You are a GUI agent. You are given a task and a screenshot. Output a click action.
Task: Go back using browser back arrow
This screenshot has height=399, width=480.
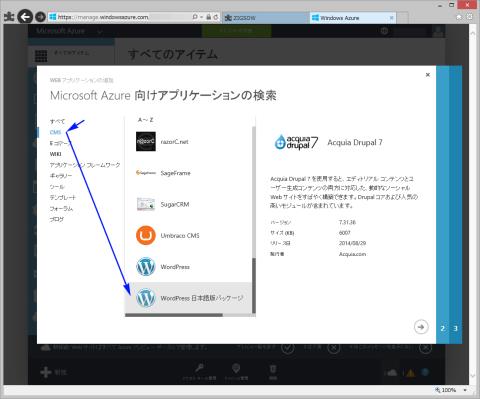(x=25, y=17)
